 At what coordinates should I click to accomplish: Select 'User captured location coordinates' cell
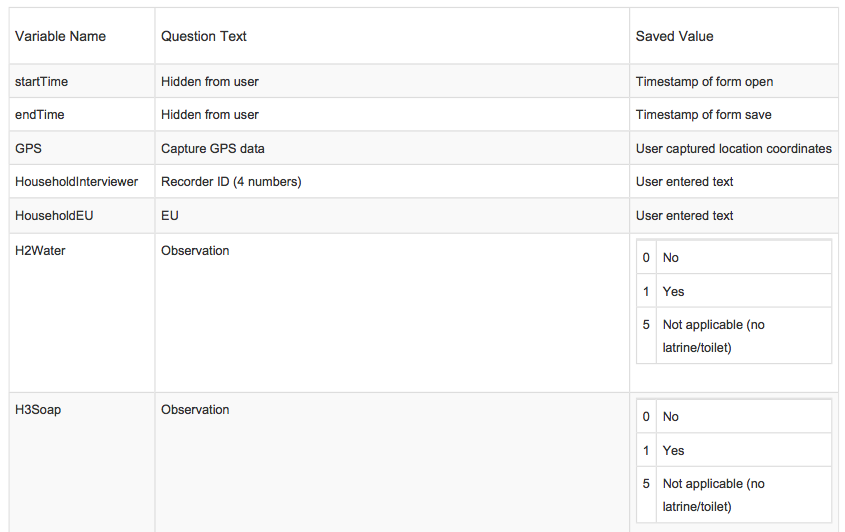(733, 148)
